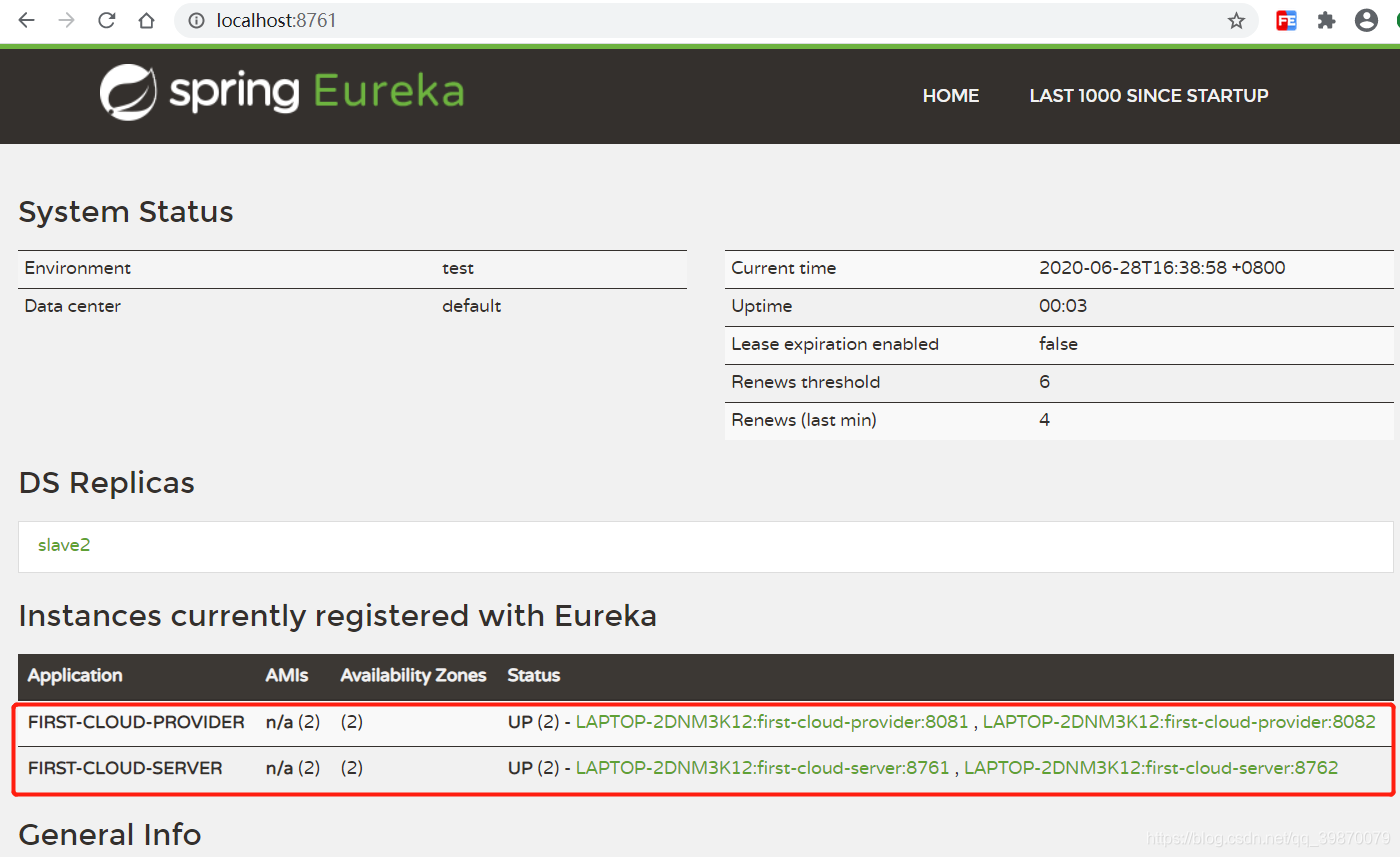Image resolution: width=1400 pixels, height=857 pixels.
Task: Click the Status column header
Action: tap(534, 676)
